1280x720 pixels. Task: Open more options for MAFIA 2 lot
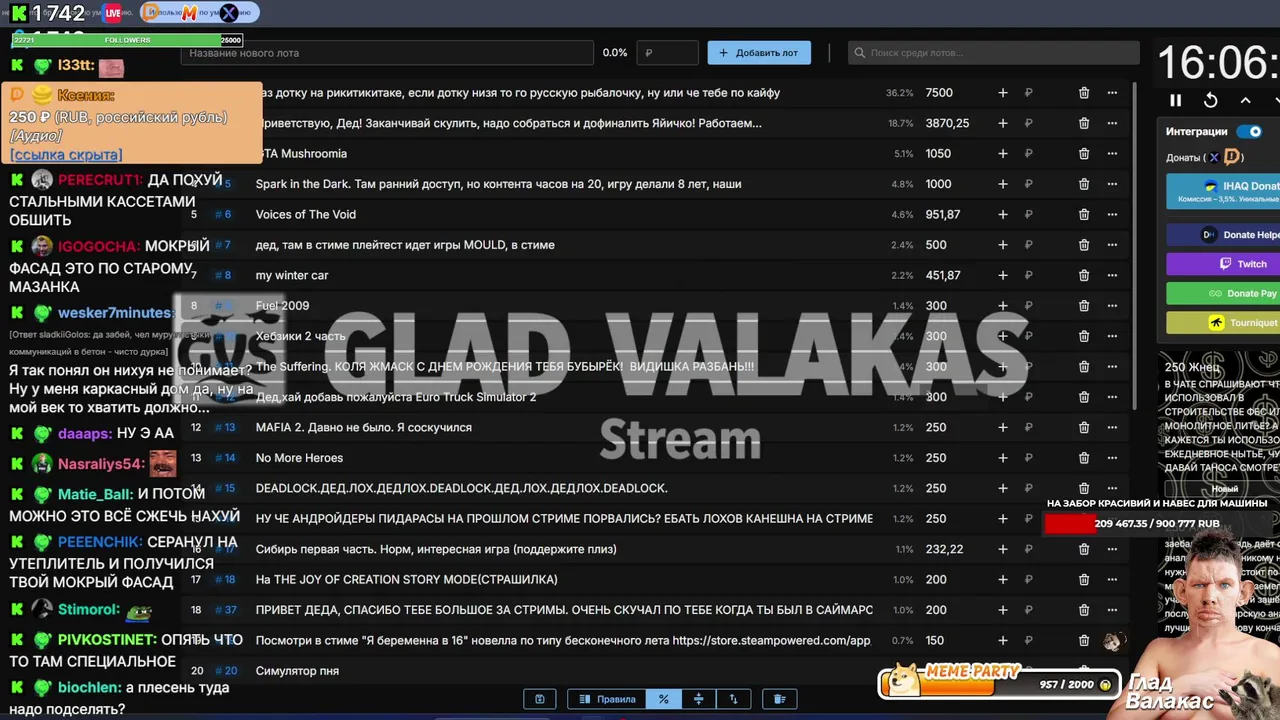[1112, 427]
